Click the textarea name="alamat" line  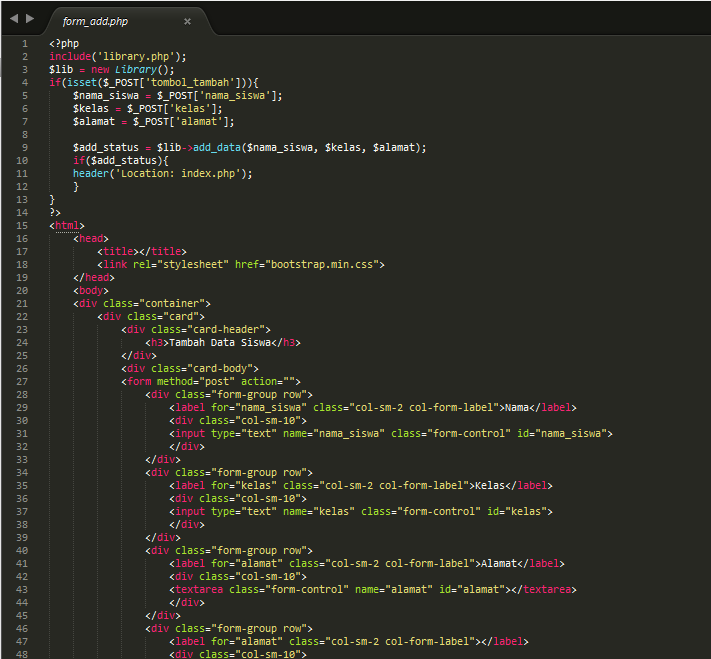tap(373, 590)
